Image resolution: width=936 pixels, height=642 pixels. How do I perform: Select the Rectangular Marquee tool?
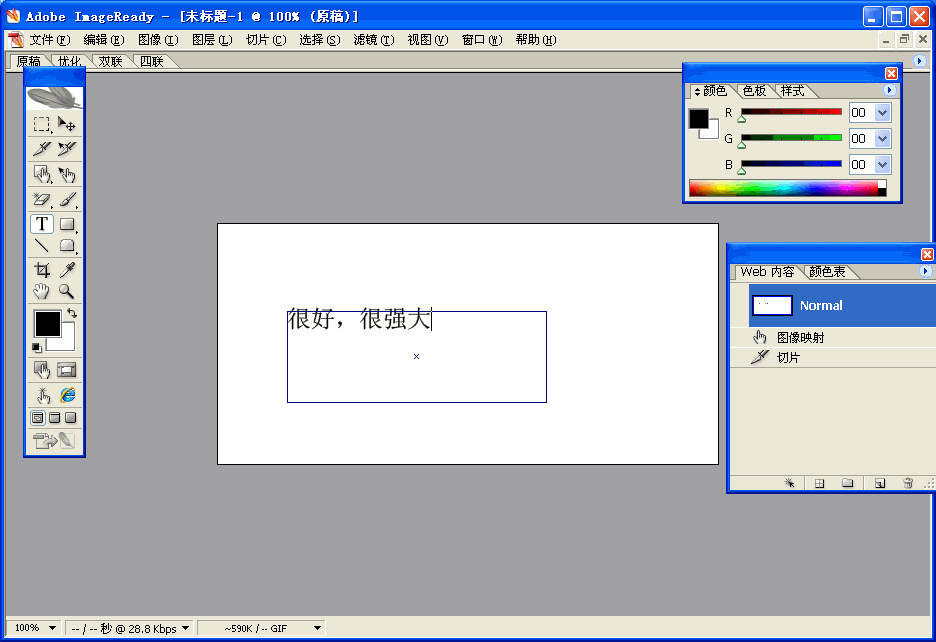(42, 124)
